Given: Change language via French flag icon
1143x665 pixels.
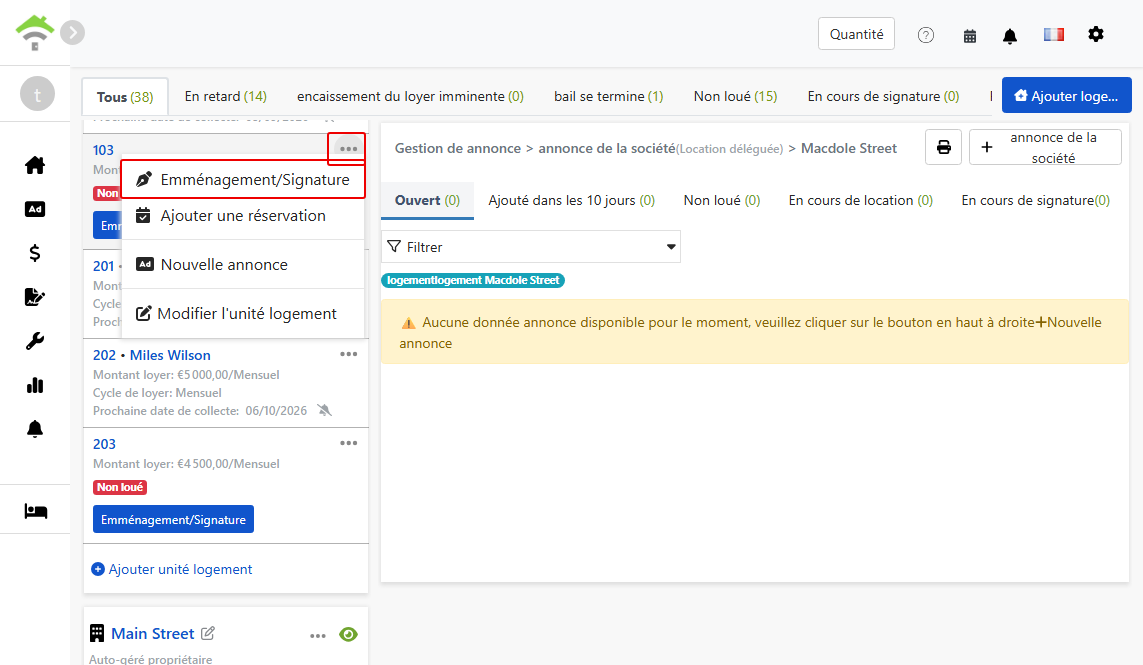Looking at the screenshot, I should click(x=1053, y=34).
